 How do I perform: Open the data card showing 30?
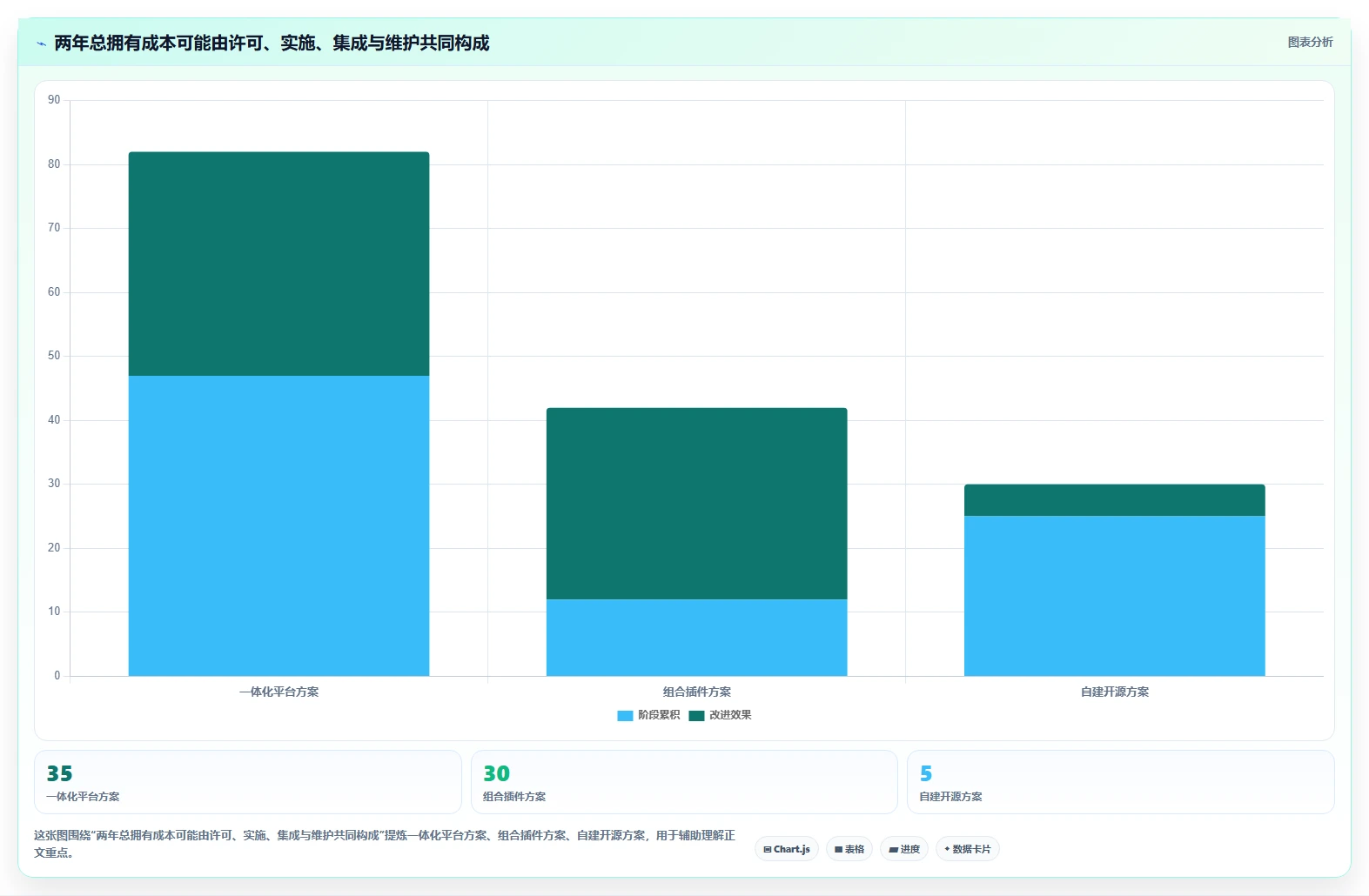point(684,782)
